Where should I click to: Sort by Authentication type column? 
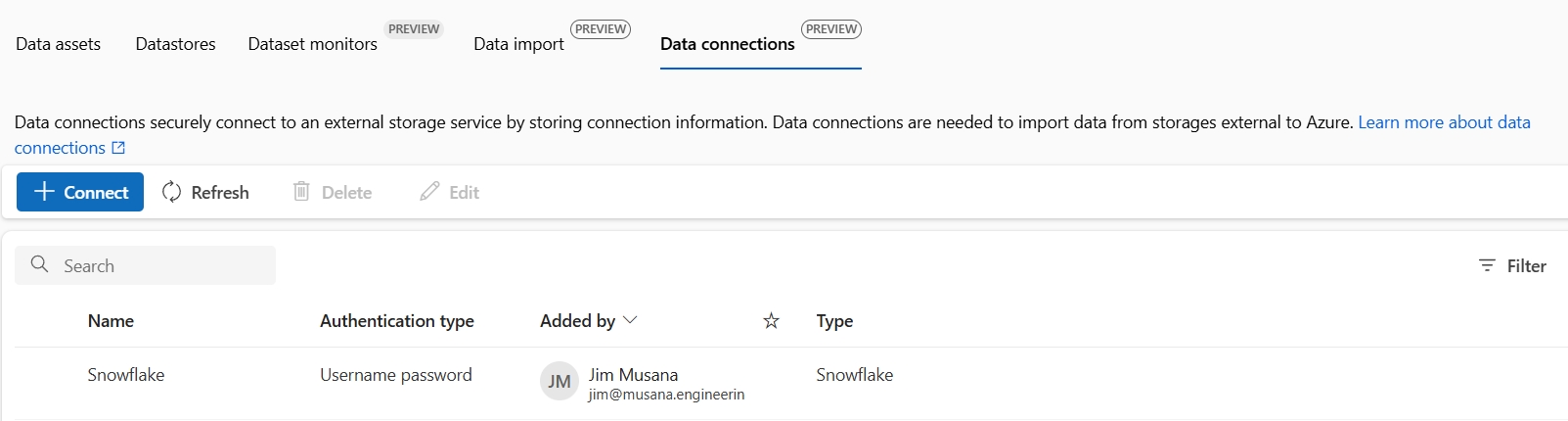tap(397, 321)
